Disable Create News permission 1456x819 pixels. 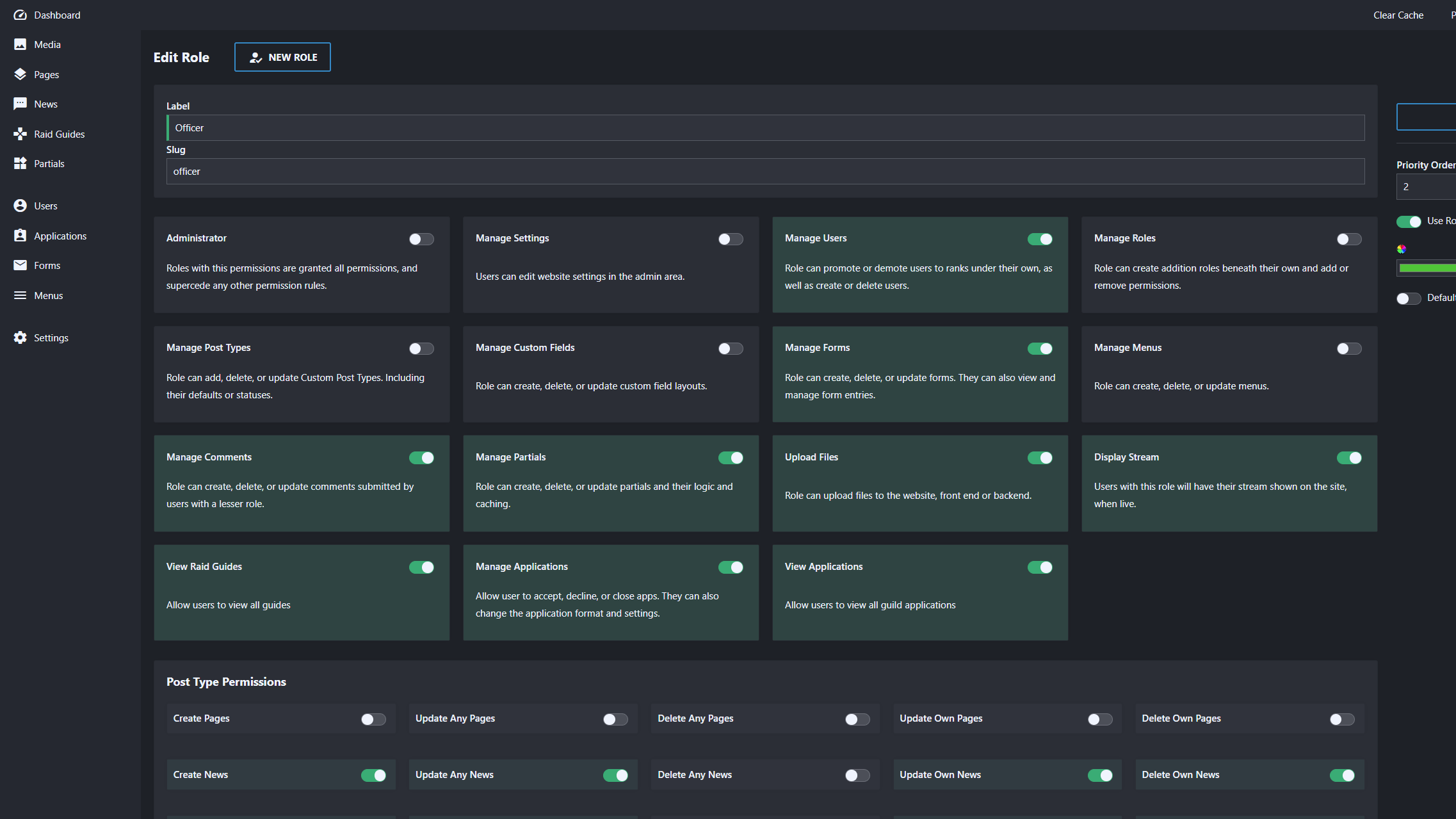(373, 775)
